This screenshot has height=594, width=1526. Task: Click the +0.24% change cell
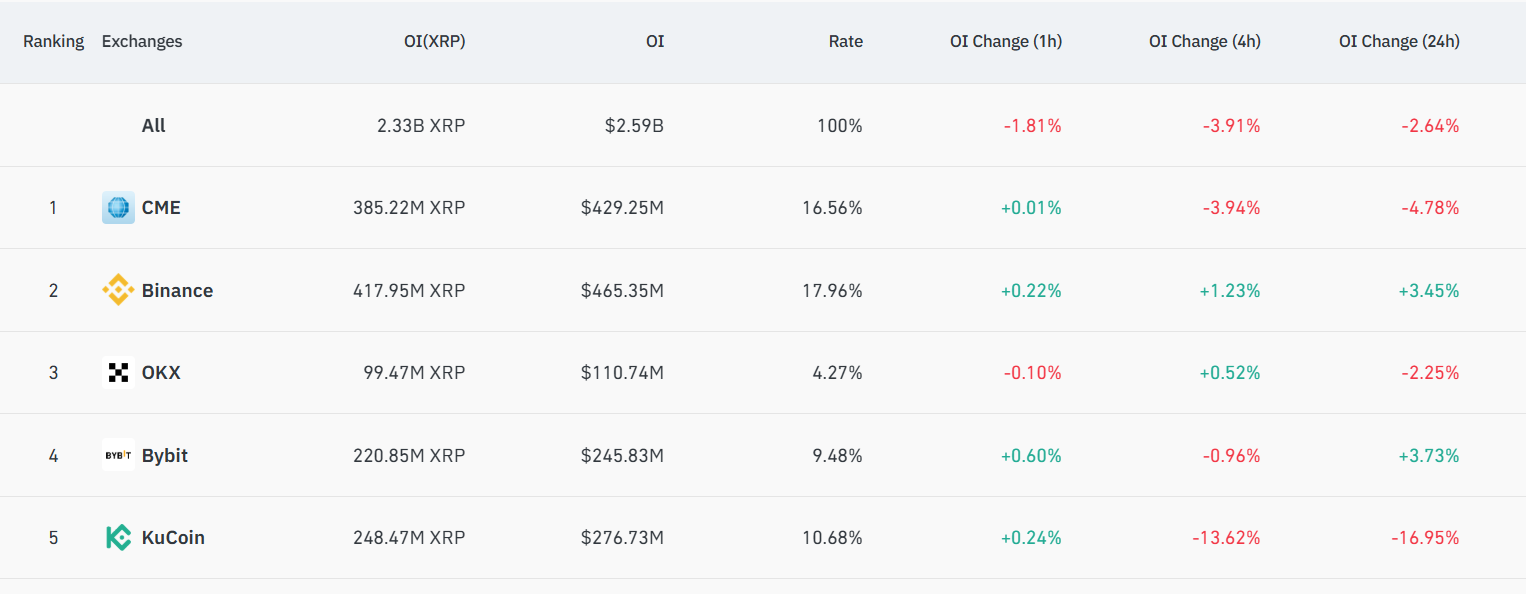pos(1031,538)
